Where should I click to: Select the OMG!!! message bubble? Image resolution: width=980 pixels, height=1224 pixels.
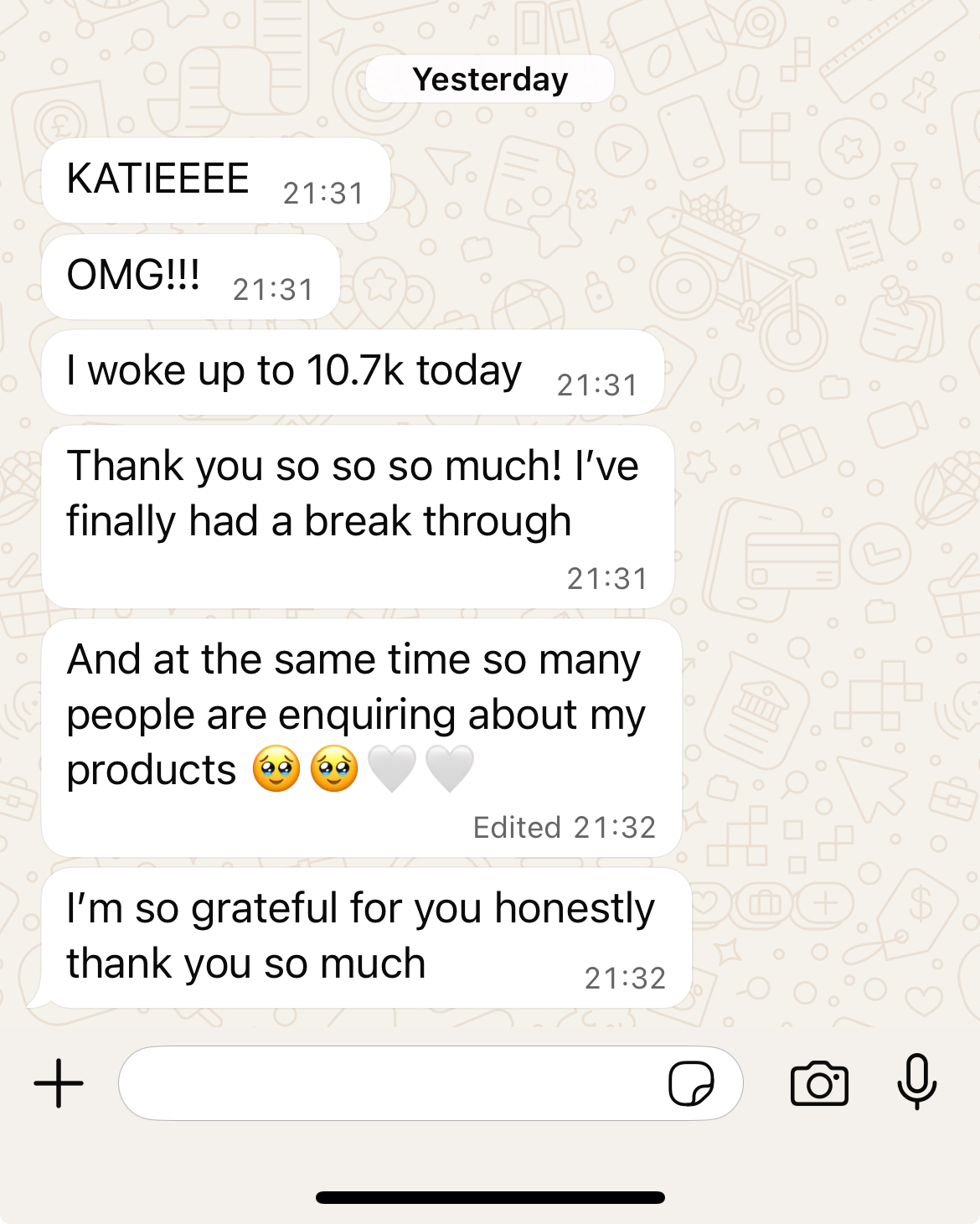click(191, 276)
